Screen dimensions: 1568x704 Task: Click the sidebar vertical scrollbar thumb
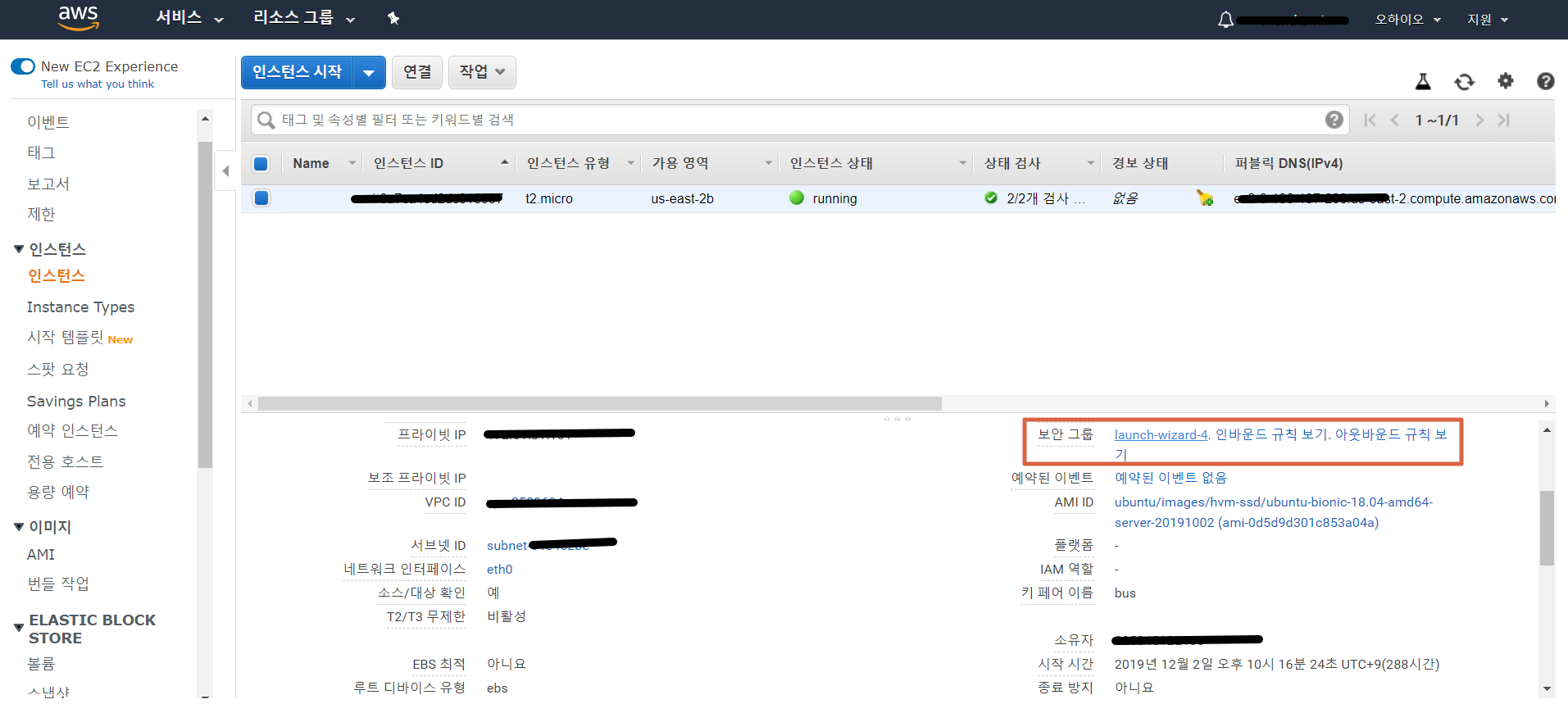click(x=205, y=304)
